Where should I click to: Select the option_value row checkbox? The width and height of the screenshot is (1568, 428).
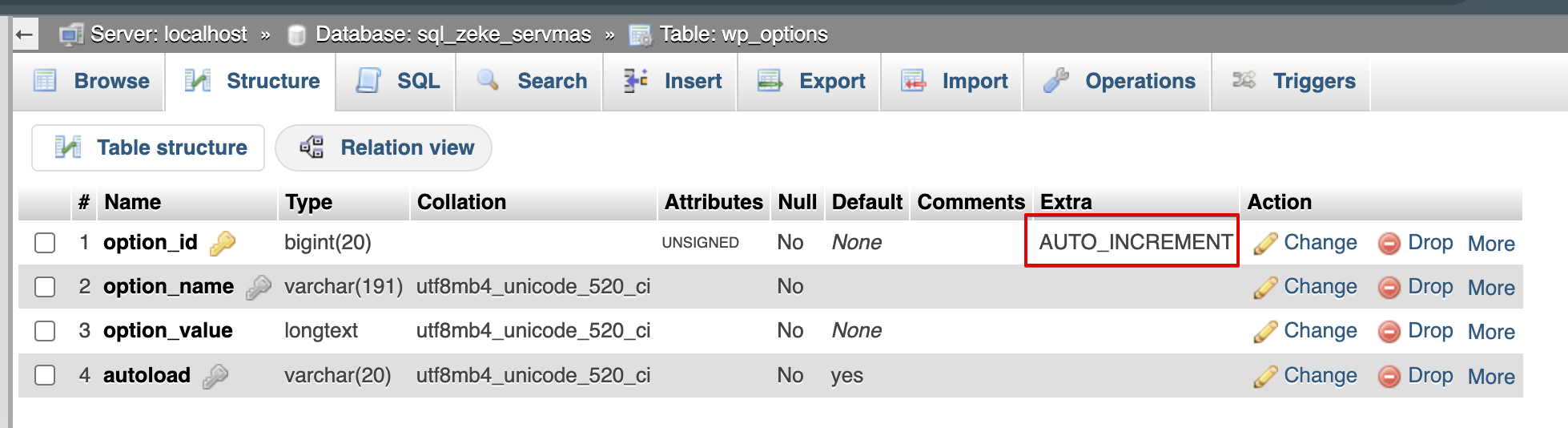pyautogui.click(x=46, y=331)
